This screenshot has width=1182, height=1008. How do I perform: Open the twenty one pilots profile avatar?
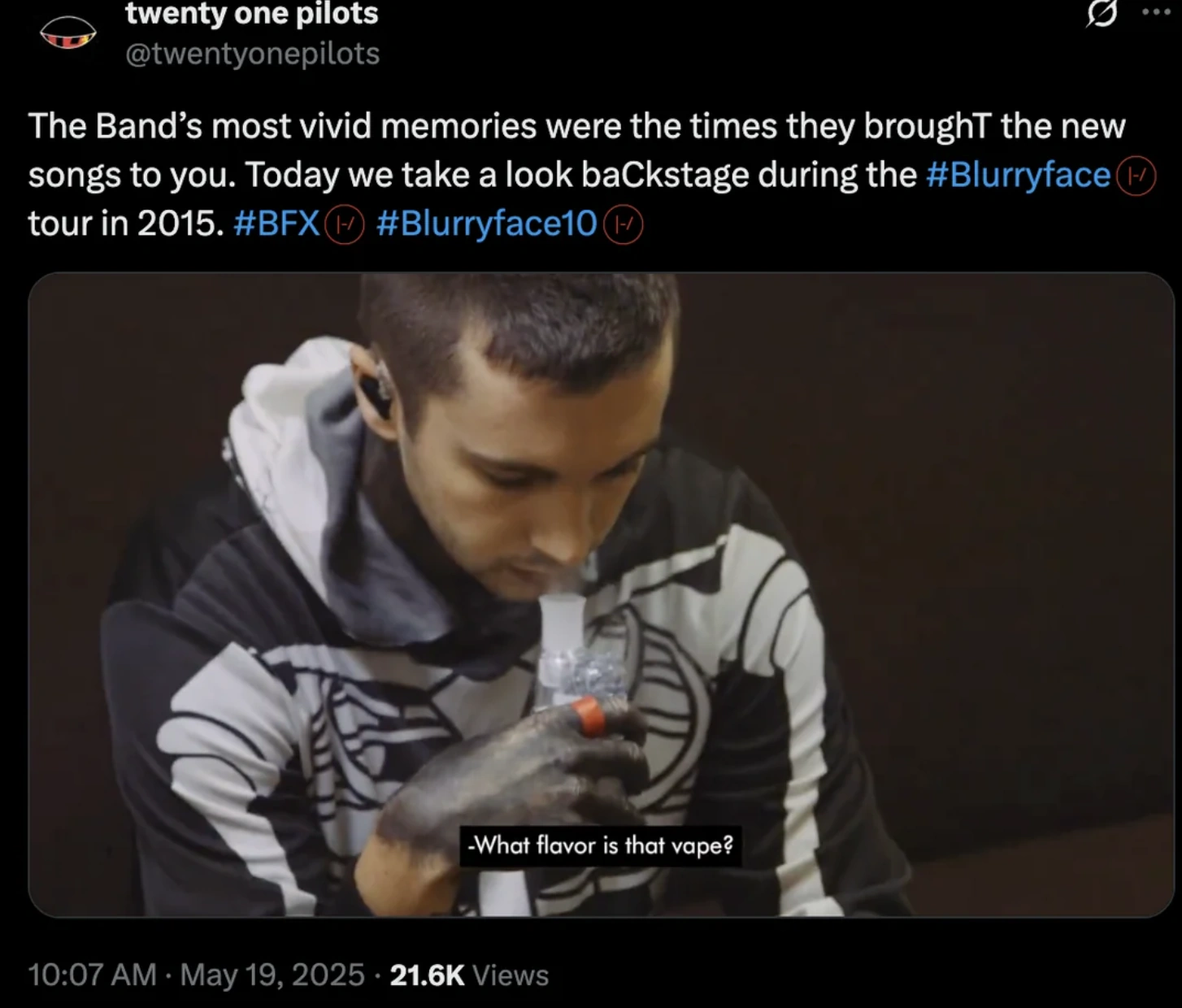click(x=68, y=34)
